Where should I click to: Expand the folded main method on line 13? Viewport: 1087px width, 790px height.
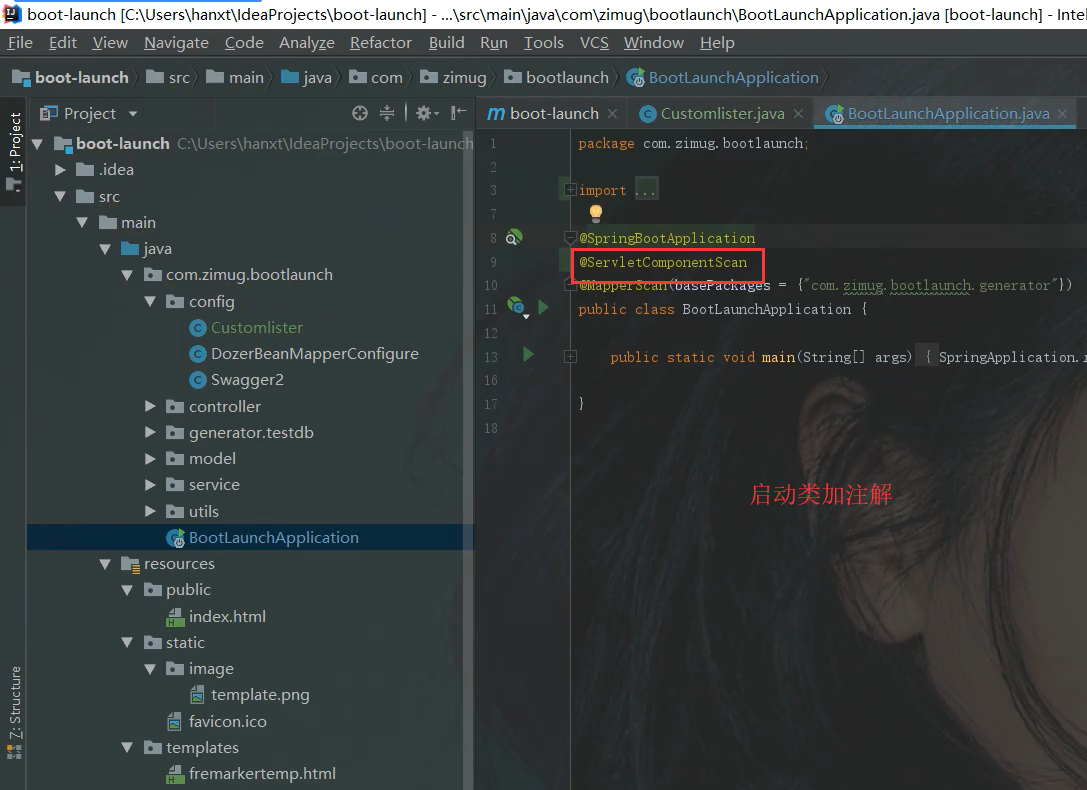[x=571, y=357]
